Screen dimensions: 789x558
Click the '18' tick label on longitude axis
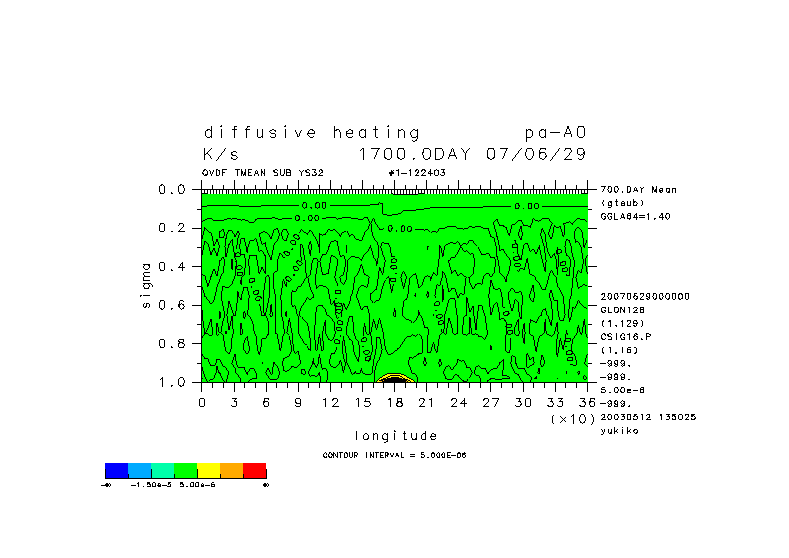tap(395, 402)
